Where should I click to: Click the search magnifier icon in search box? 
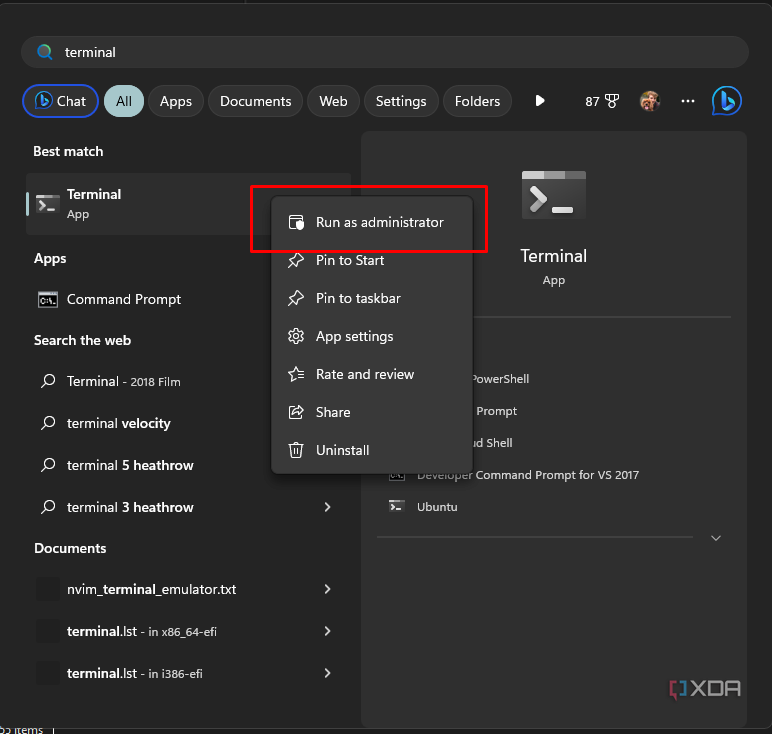tap(45, 52)
